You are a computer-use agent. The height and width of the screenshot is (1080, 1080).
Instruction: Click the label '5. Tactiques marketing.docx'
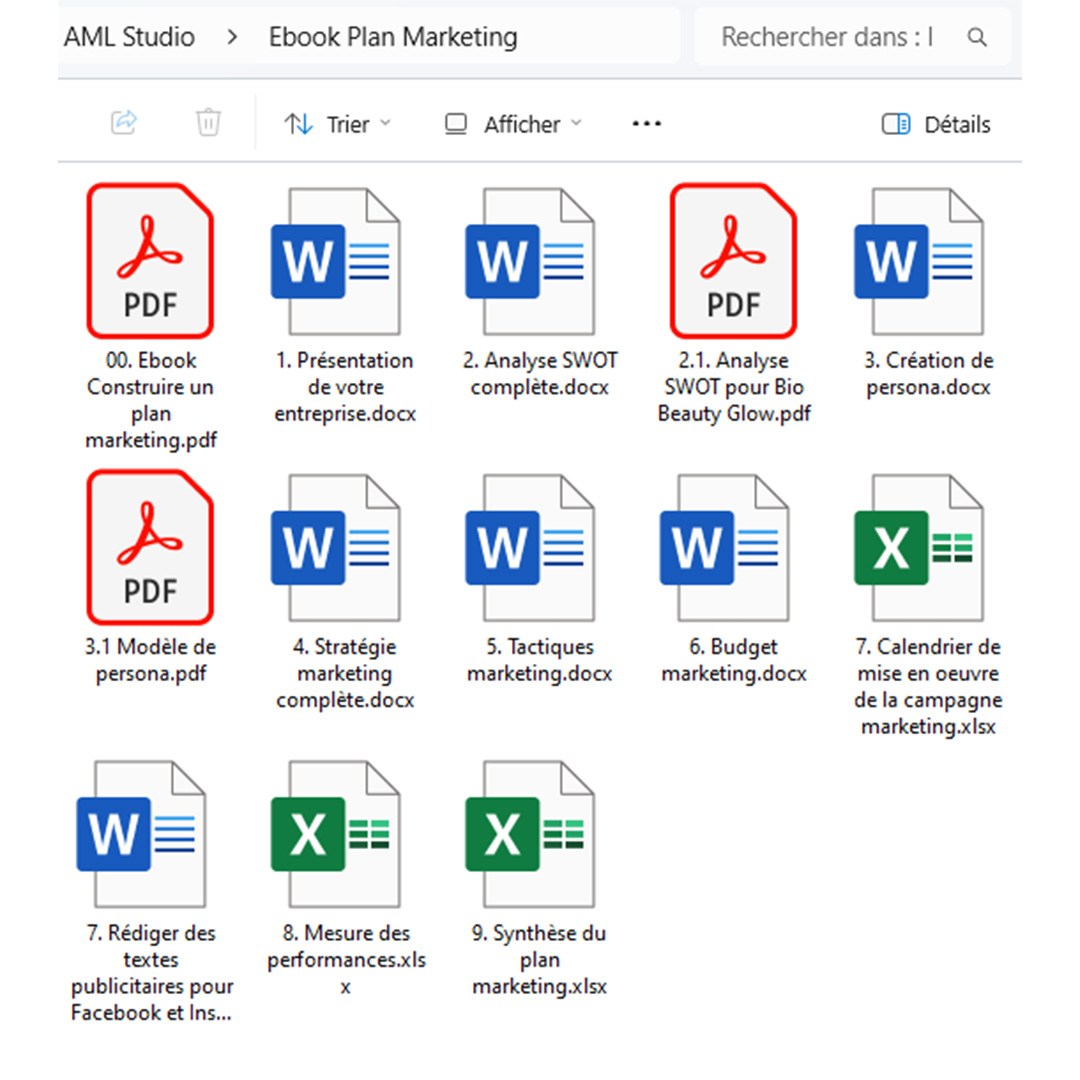pyautogui.click(x=540, y=660)
